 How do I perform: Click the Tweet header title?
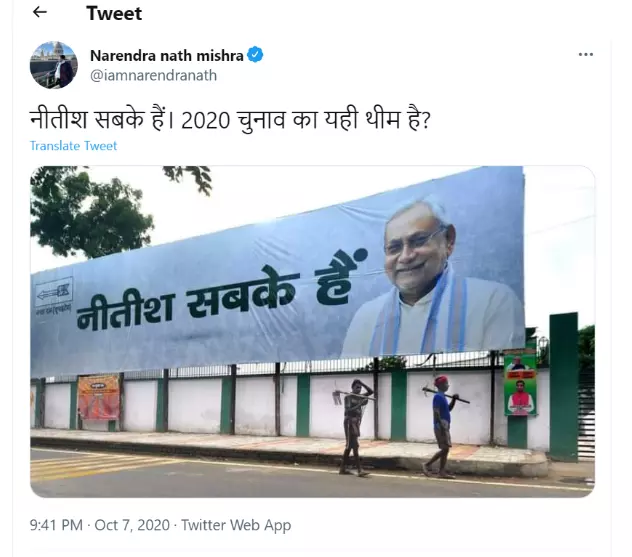pyautogui.click(x=114, y=13)
